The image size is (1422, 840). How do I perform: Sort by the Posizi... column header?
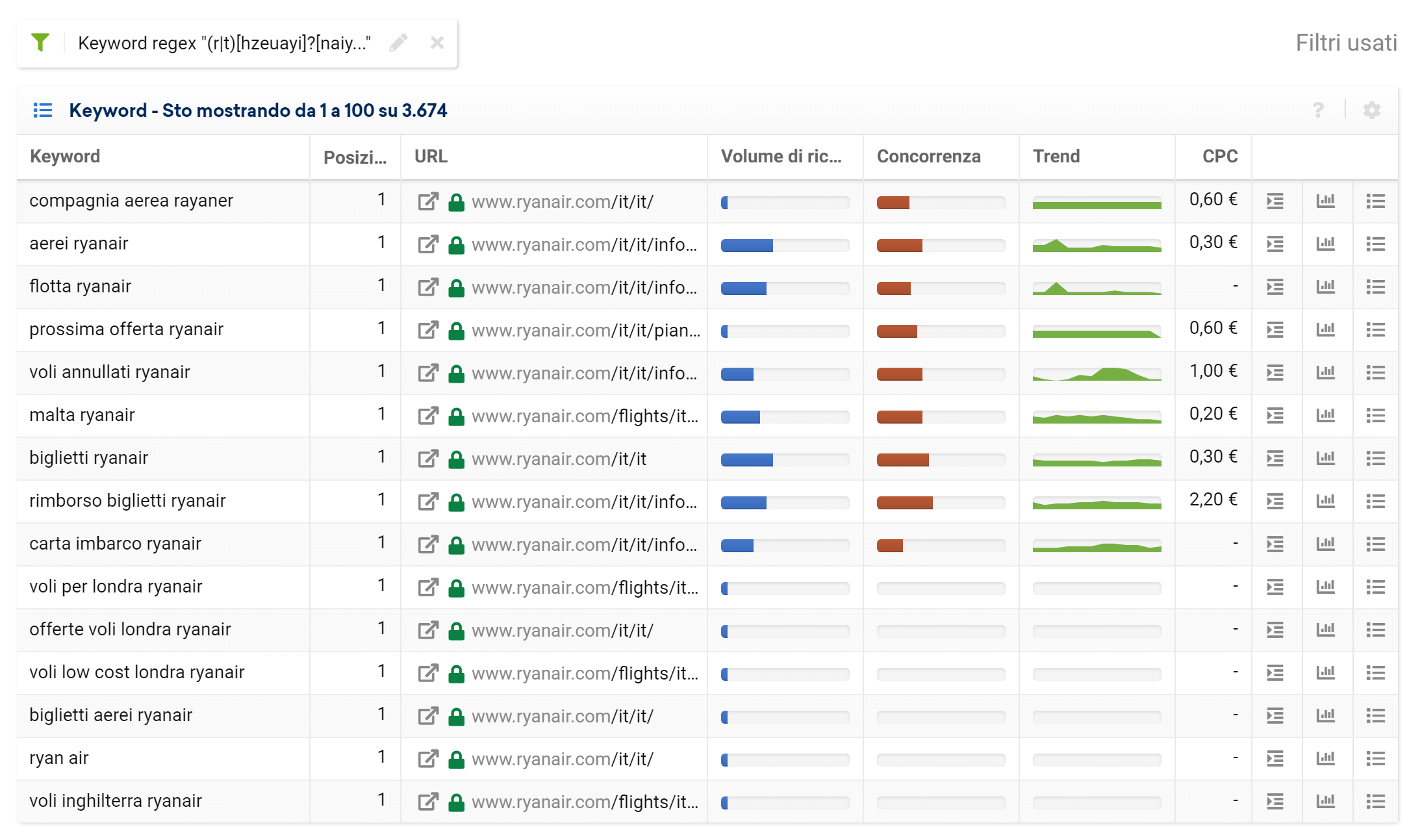pyautogui.click(x=355, y=157)
